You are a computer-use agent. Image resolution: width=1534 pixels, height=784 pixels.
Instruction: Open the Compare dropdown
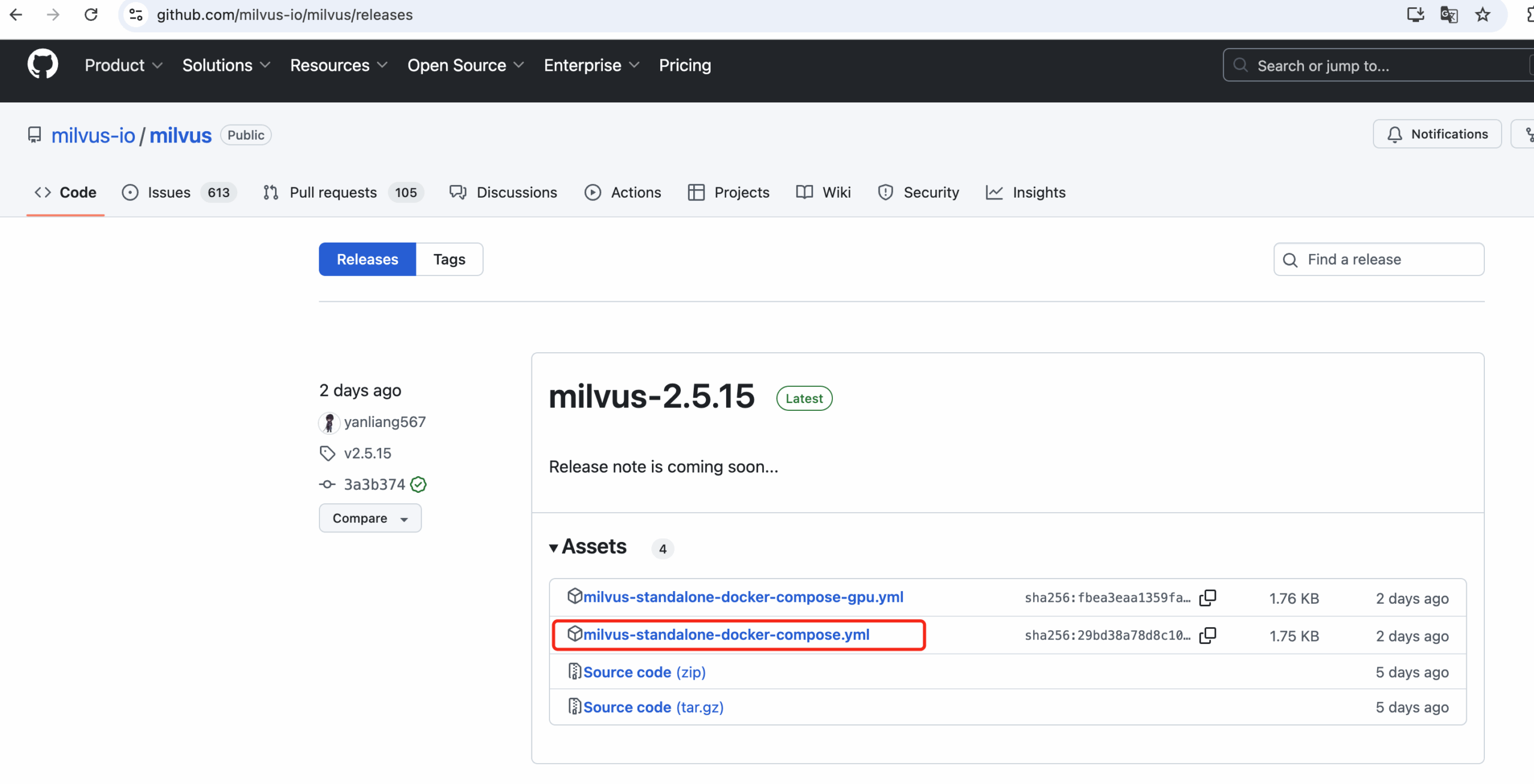point(370,518)
